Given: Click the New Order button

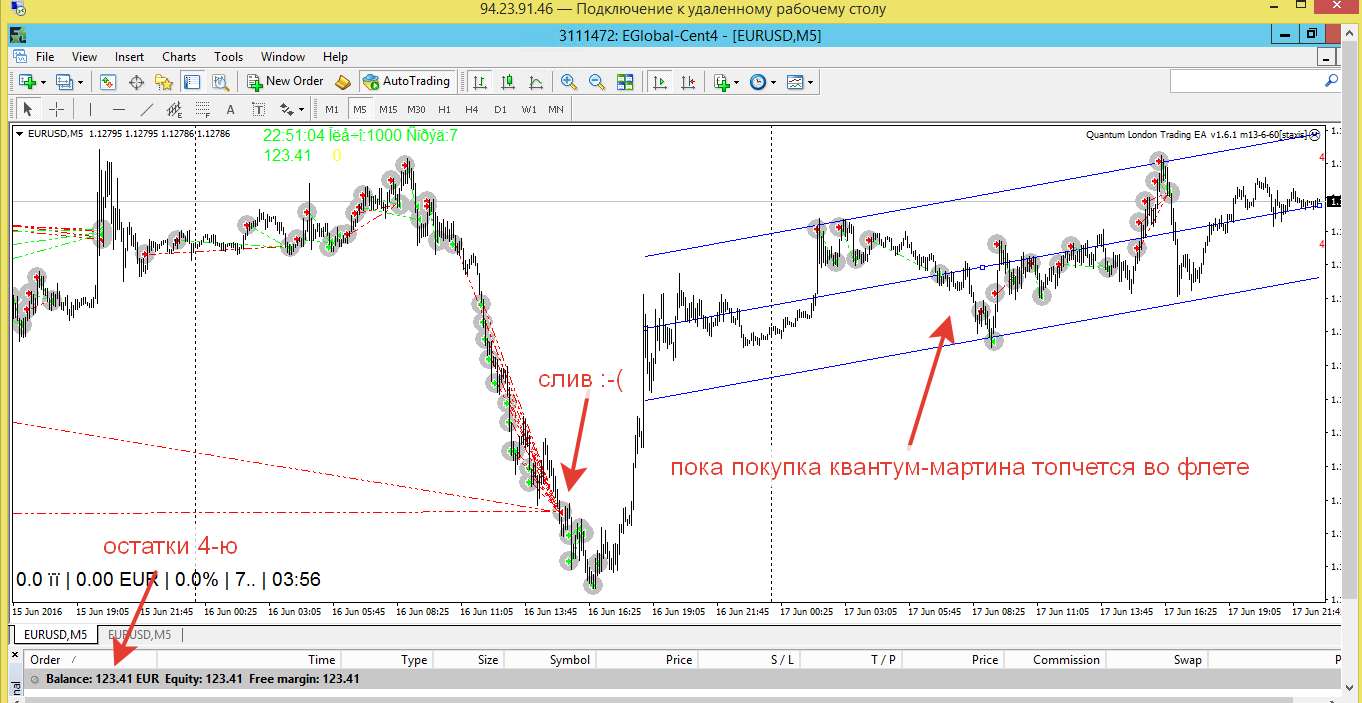Looking at the screenshot, I should 286,82.
